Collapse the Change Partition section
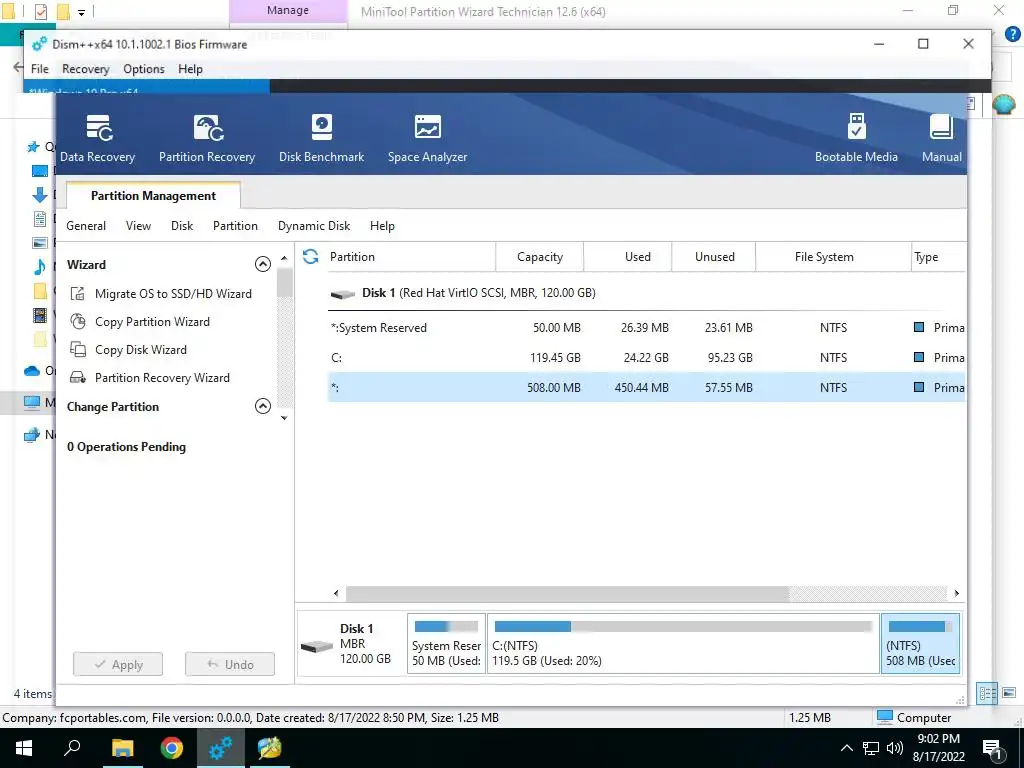The width and height of the screenshot is (1024, 768). coord(263,406)
